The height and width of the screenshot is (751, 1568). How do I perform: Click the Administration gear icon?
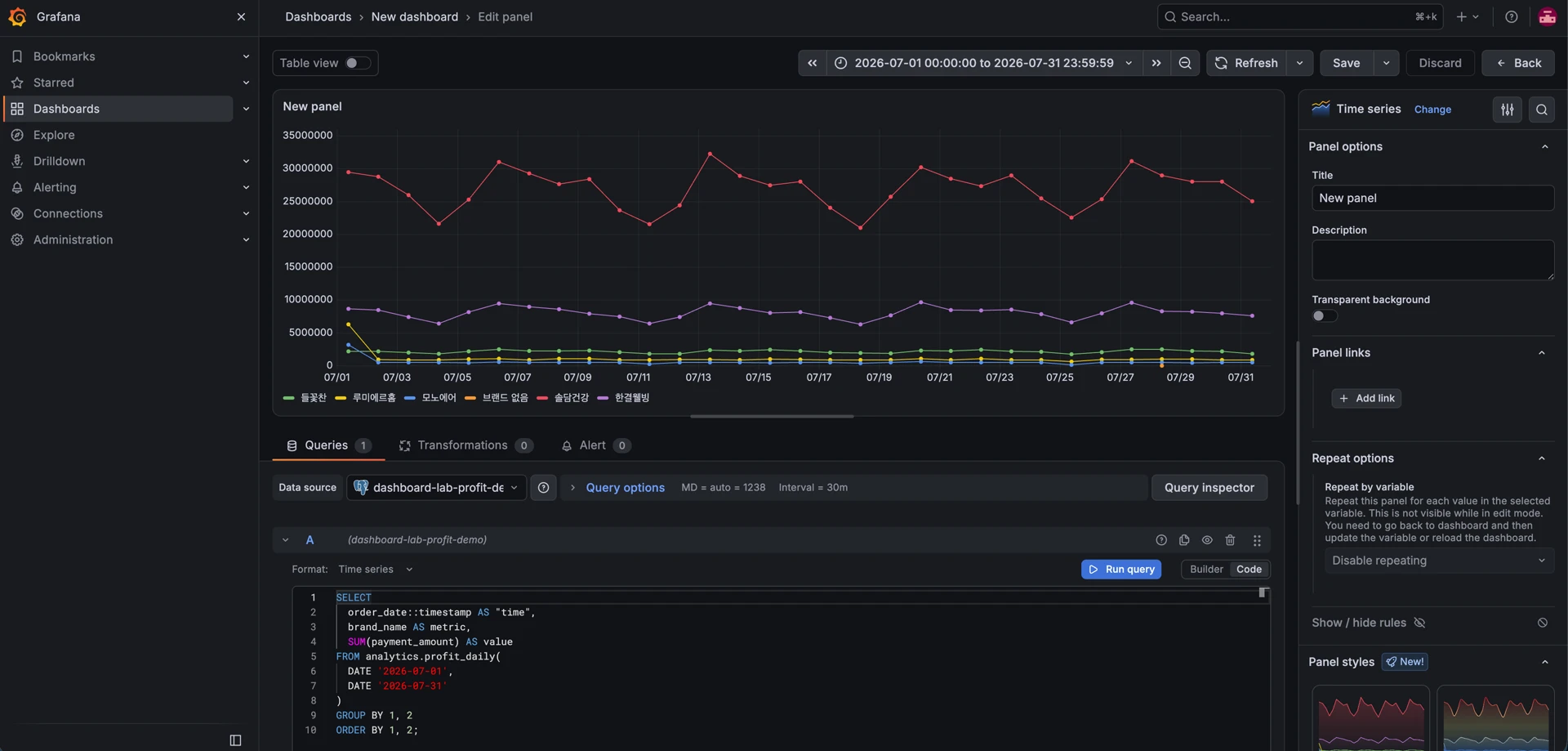(17, 239)
